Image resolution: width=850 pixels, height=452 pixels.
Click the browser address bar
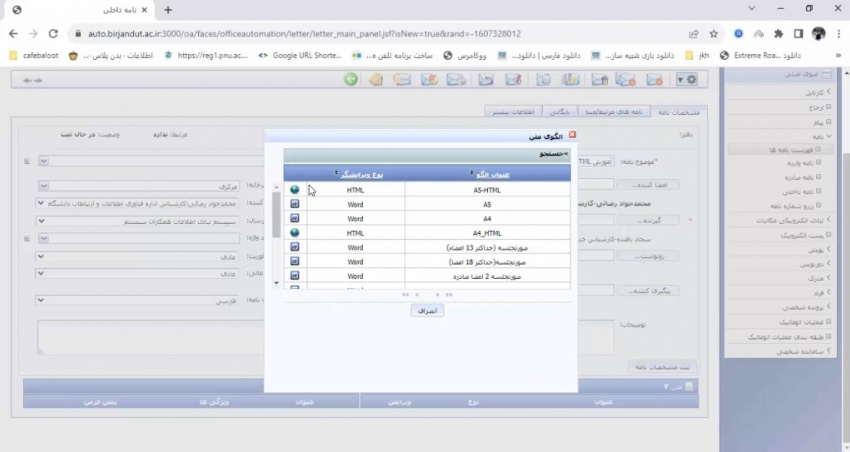click(379, 34)
